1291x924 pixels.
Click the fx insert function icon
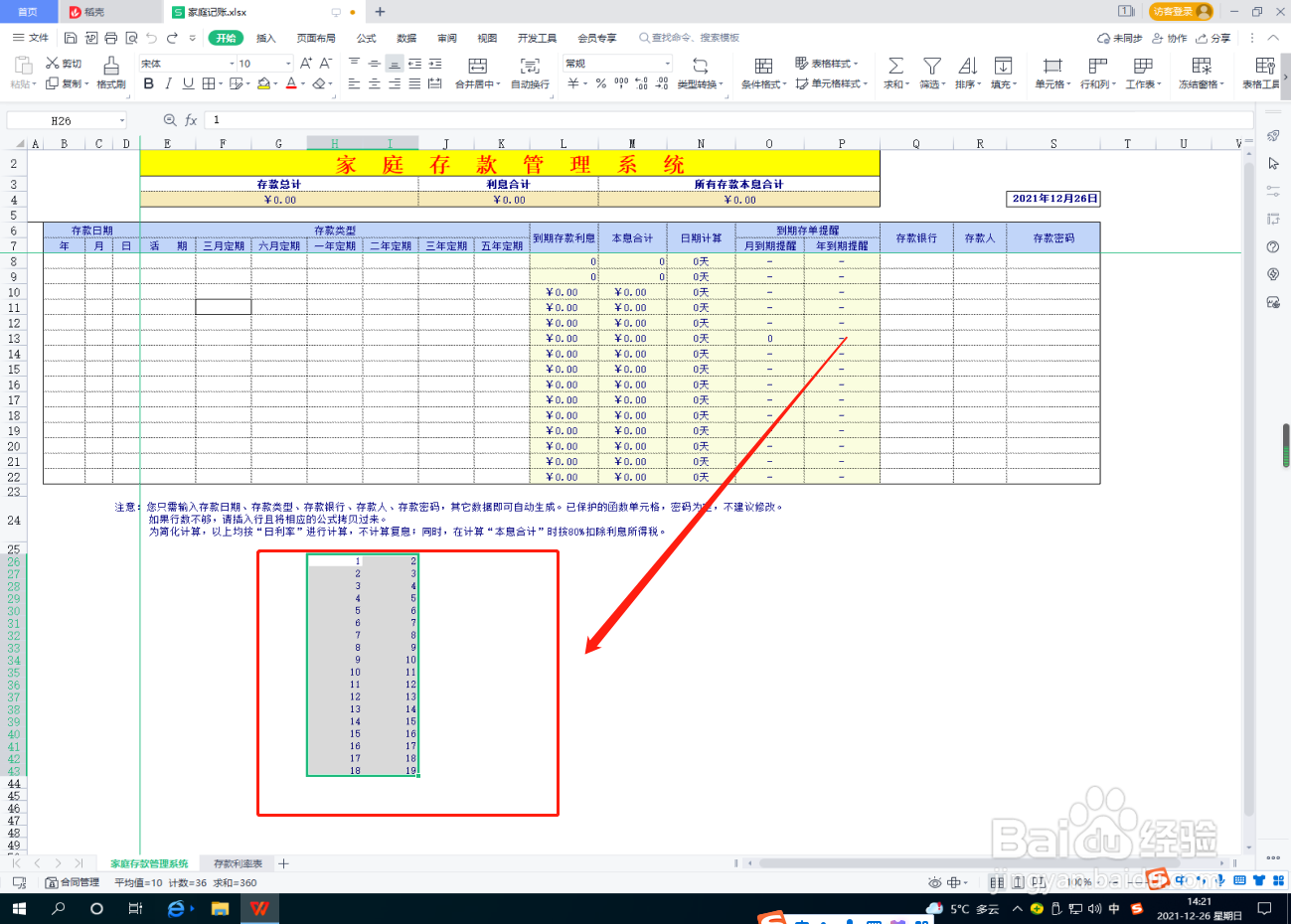(x=191, y=120)
